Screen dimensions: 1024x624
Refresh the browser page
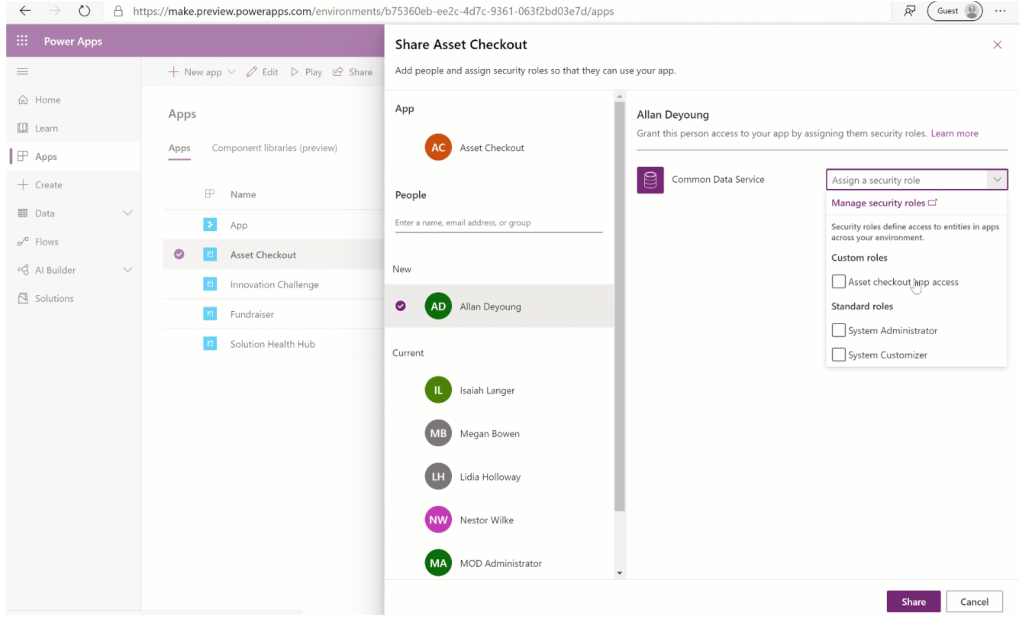[84, 11]
